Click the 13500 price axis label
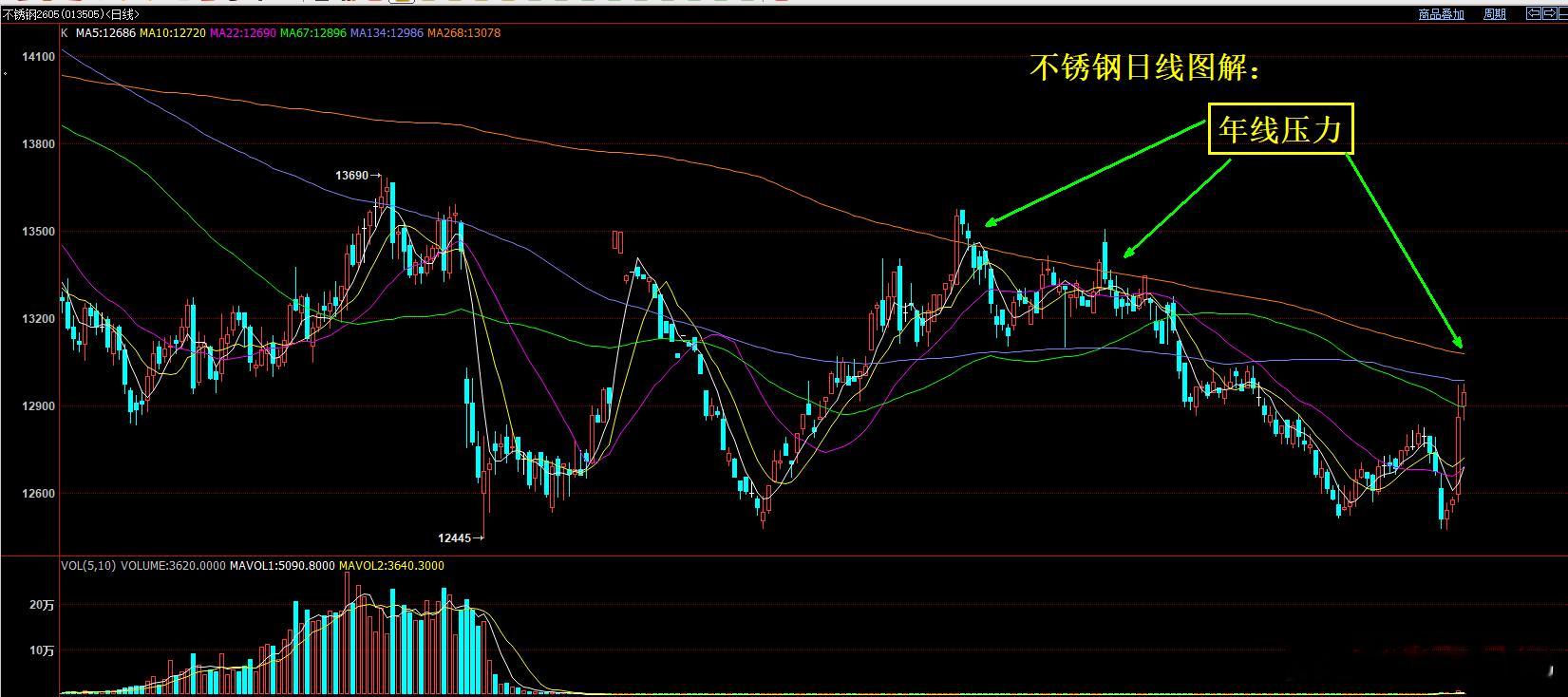The image size is (1568, 697). click(38, 232)
